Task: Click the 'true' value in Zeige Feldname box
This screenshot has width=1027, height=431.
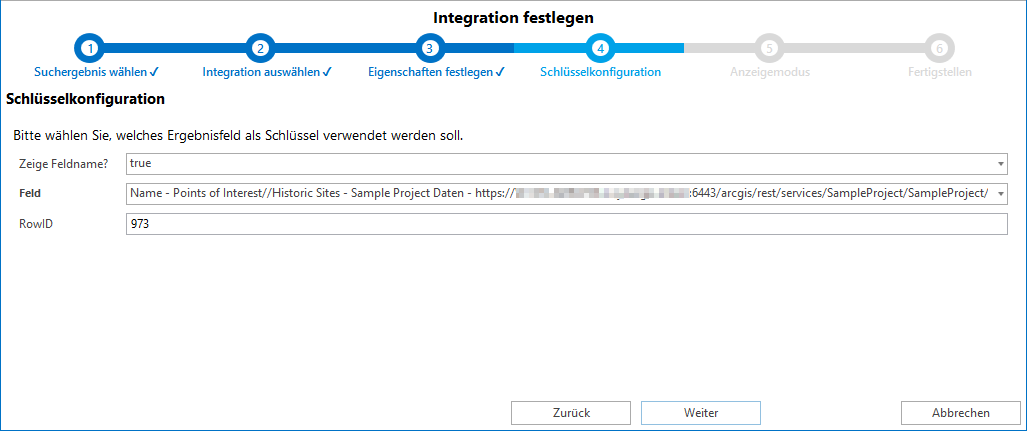Action: (x=140, y=163)
